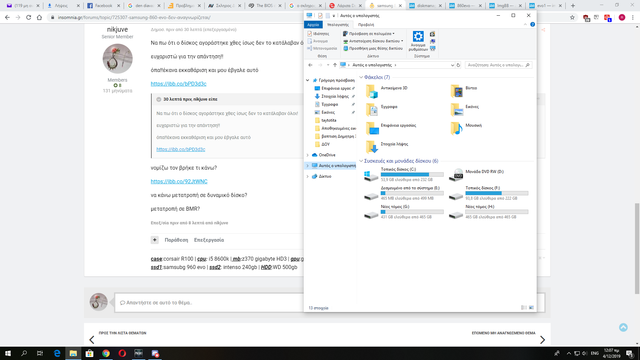Screen dimensions: 640x360
Task: Collapse the Explorer ribbon with the chevron
Action: [525, 24]
